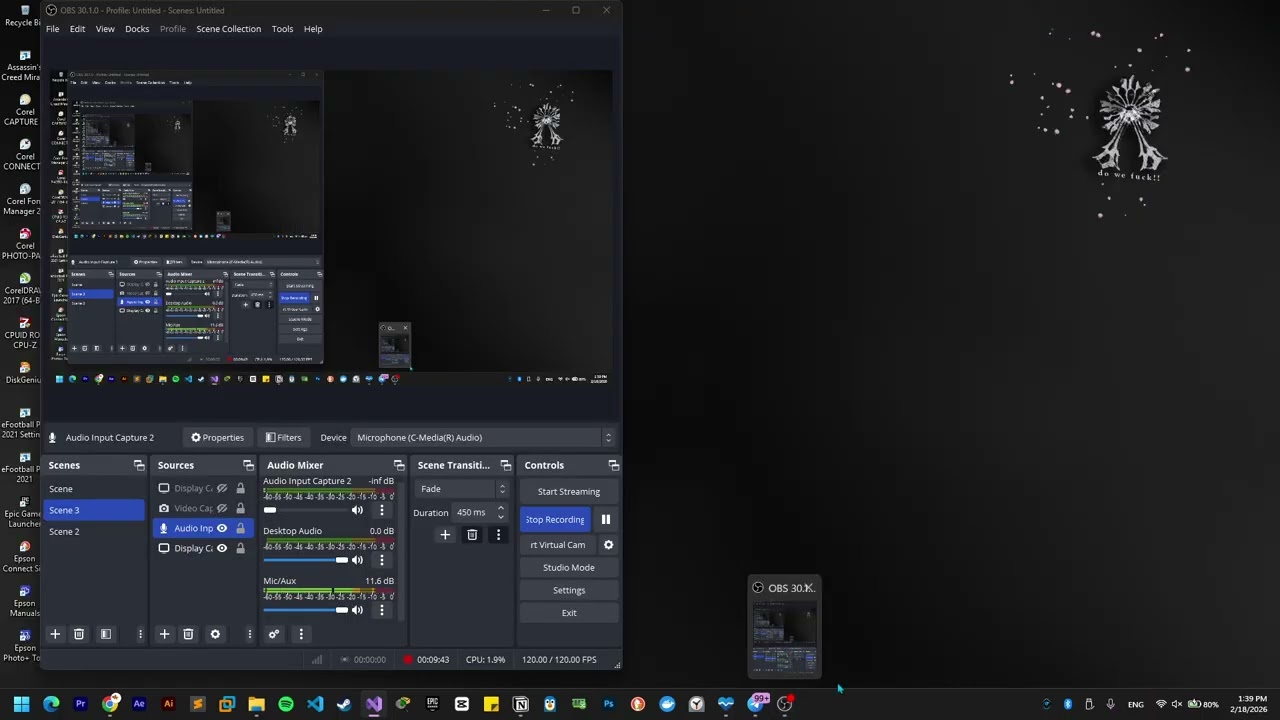1280x720 pixels.
Task: Open source Properties button above panels
Action: 217,437
